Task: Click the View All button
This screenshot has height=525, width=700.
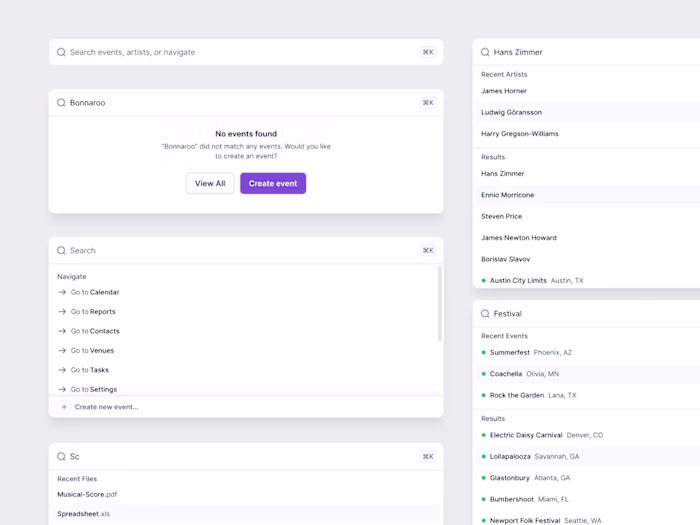Action: point(210,183)
